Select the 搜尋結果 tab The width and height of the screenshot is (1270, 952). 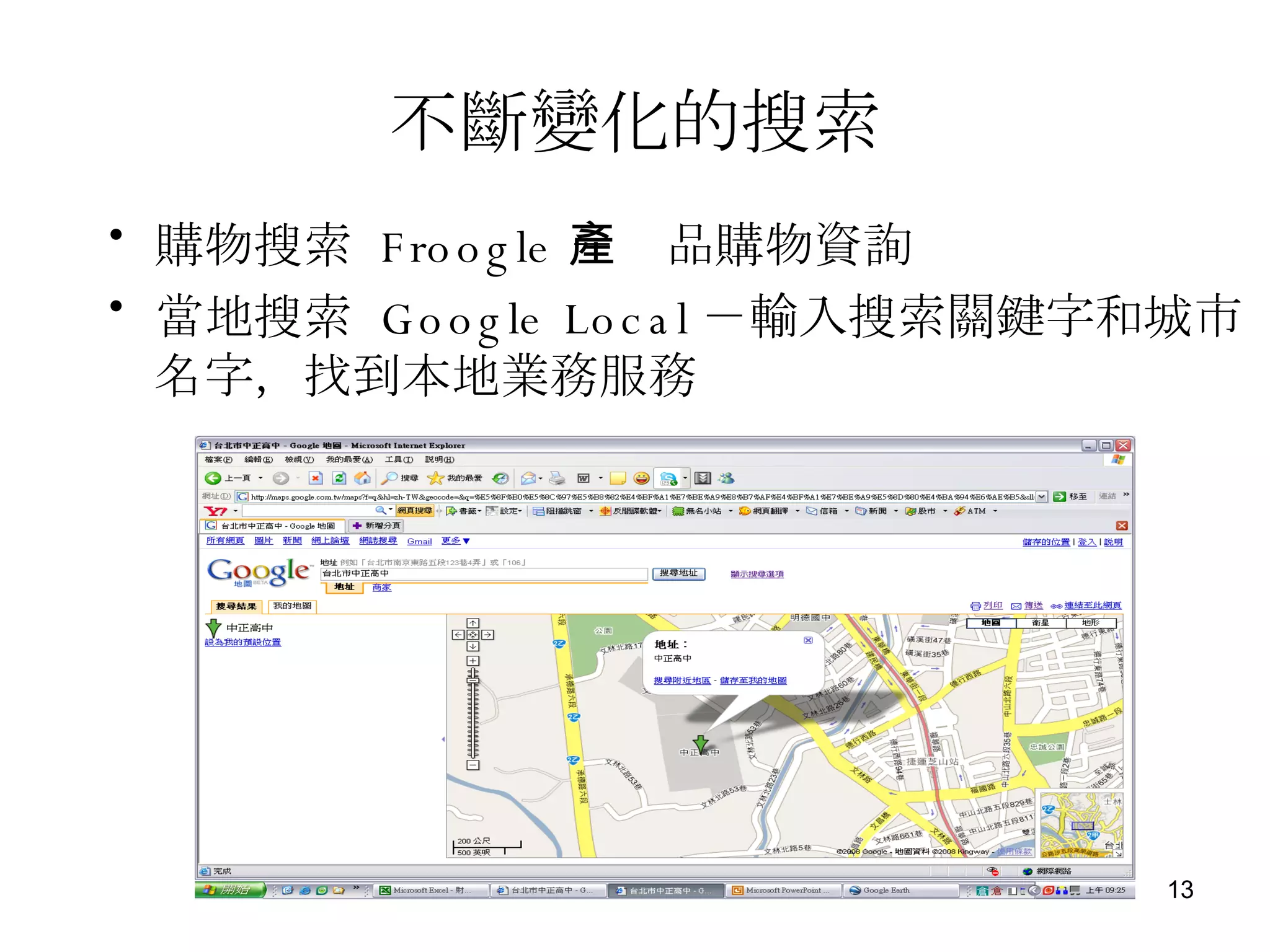tap(236, 606)
